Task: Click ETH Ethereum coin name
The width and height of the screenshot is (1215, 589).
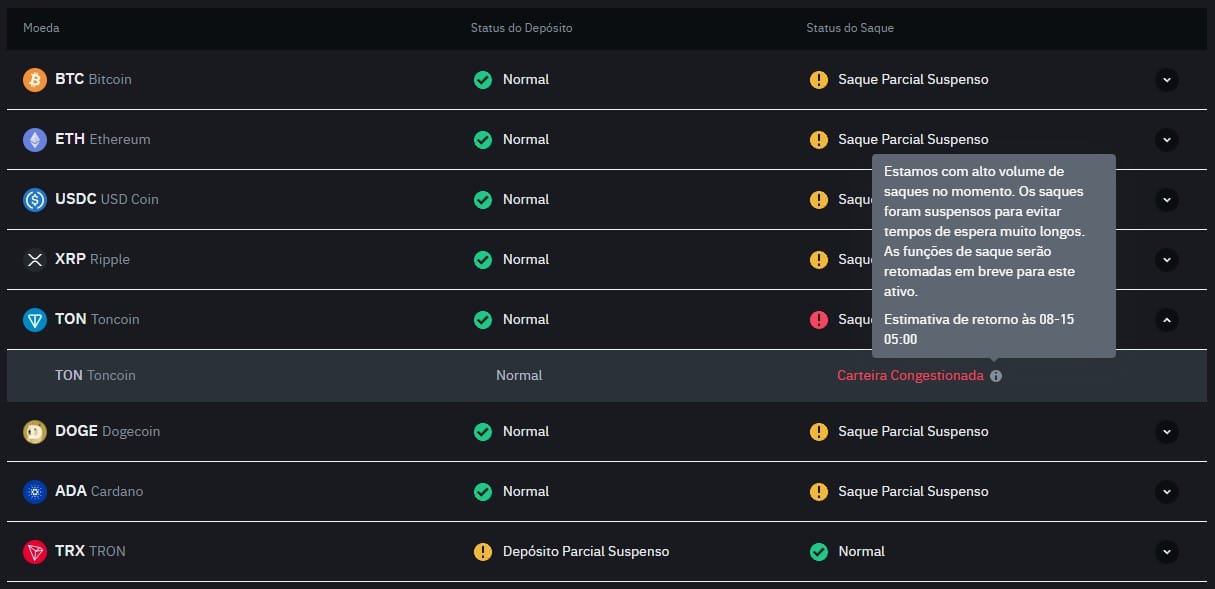Action: click(102, 139)
